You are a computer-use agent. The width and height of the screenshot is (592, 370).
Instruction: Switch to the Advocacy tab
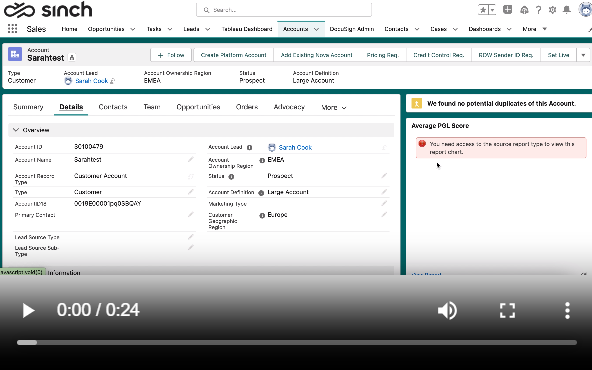[x=289, y=107]
